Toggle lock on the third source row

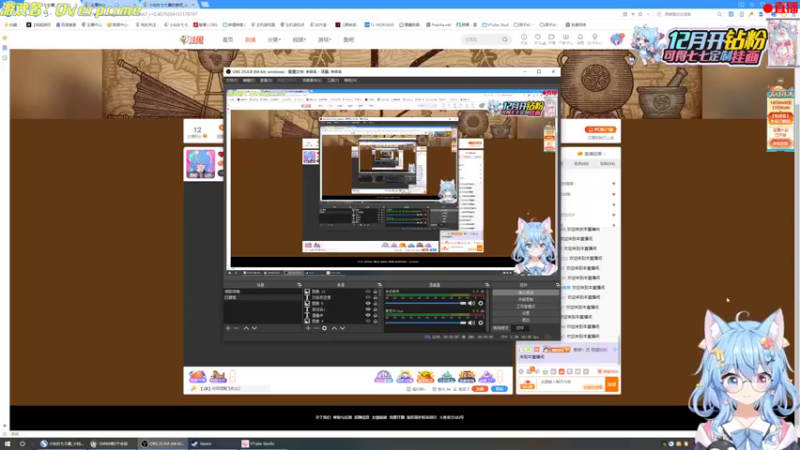(x=376, y=304)
